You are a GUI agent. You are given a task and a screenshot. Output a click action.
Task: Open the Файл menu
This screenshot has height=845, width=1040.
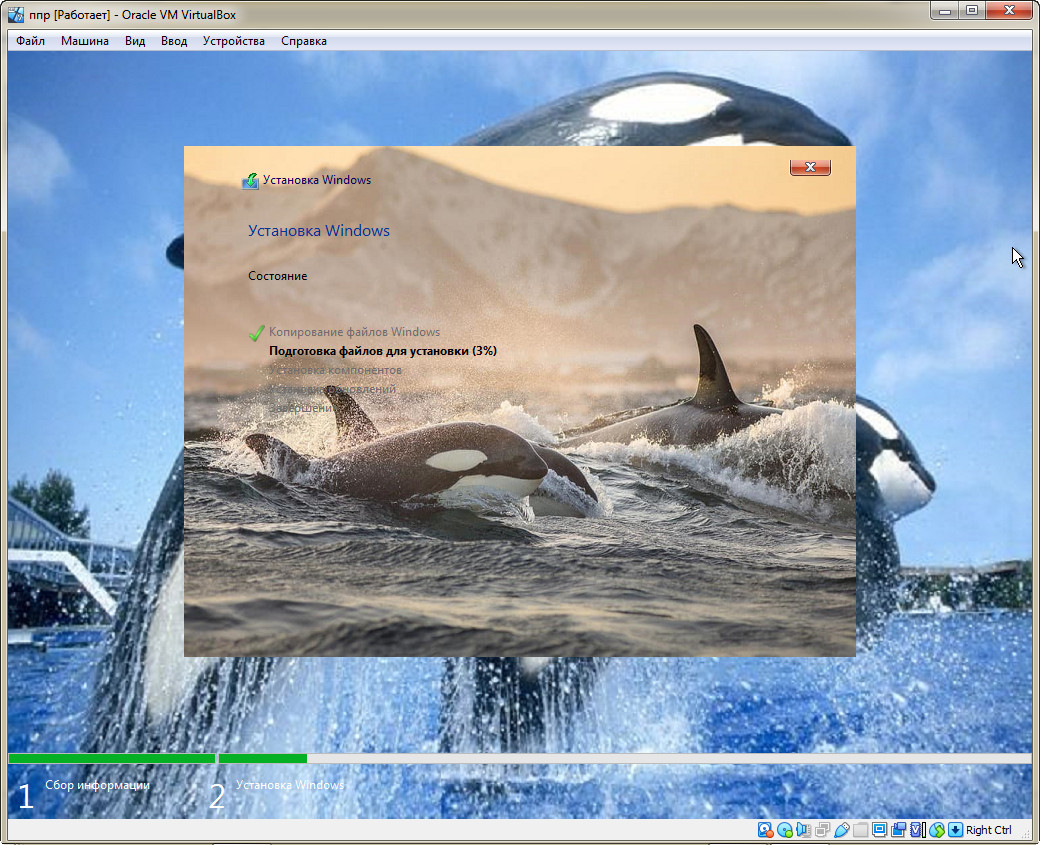click(30, 41)
